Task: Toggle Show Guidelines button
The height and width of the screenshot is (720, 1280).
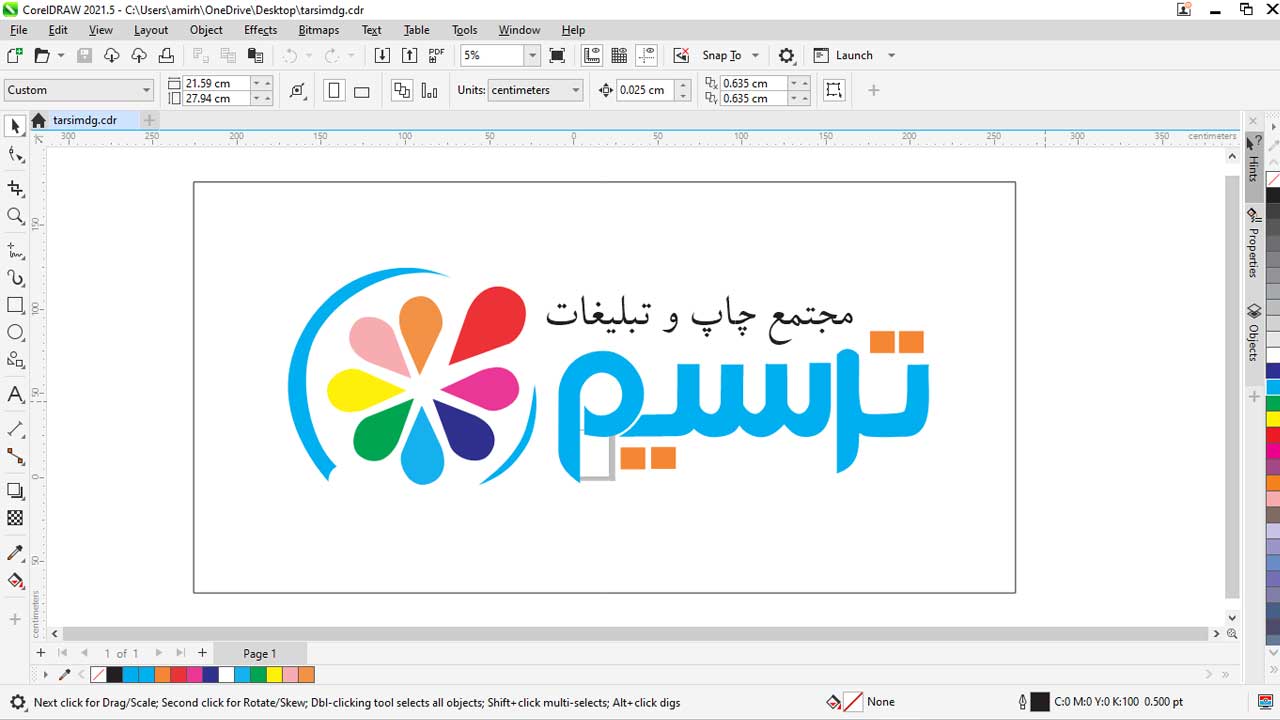Action: pos(647,56)
